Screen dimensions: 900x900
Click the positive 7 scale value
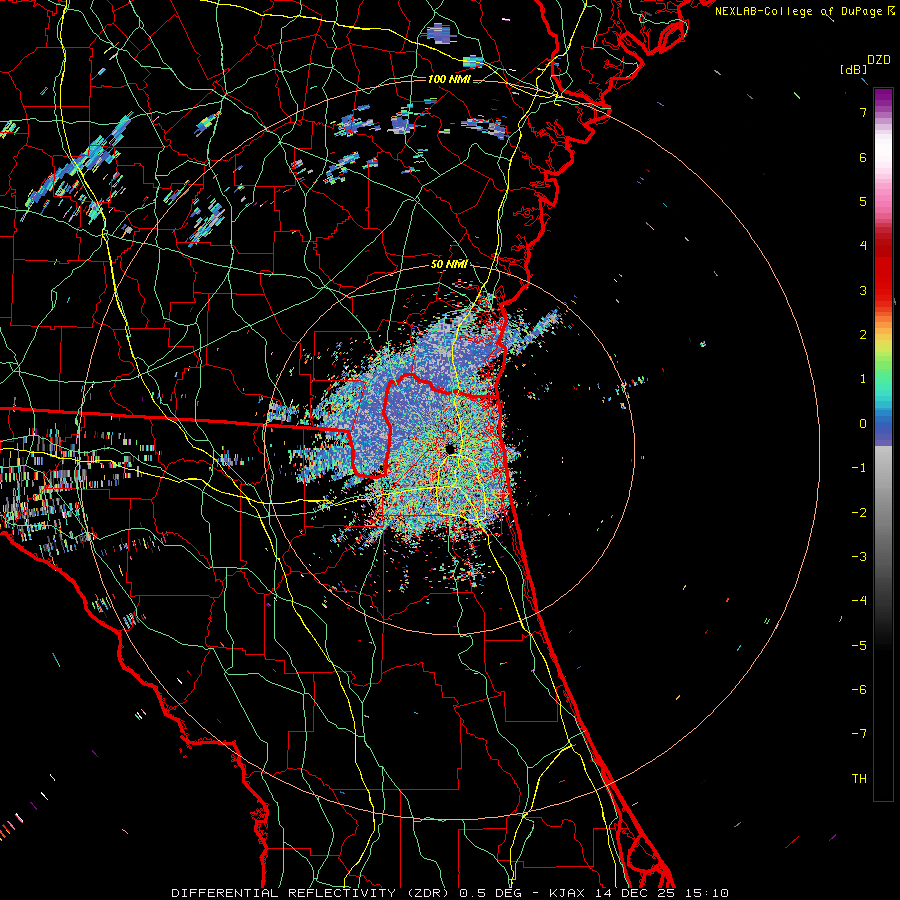[x=863, y=112]
